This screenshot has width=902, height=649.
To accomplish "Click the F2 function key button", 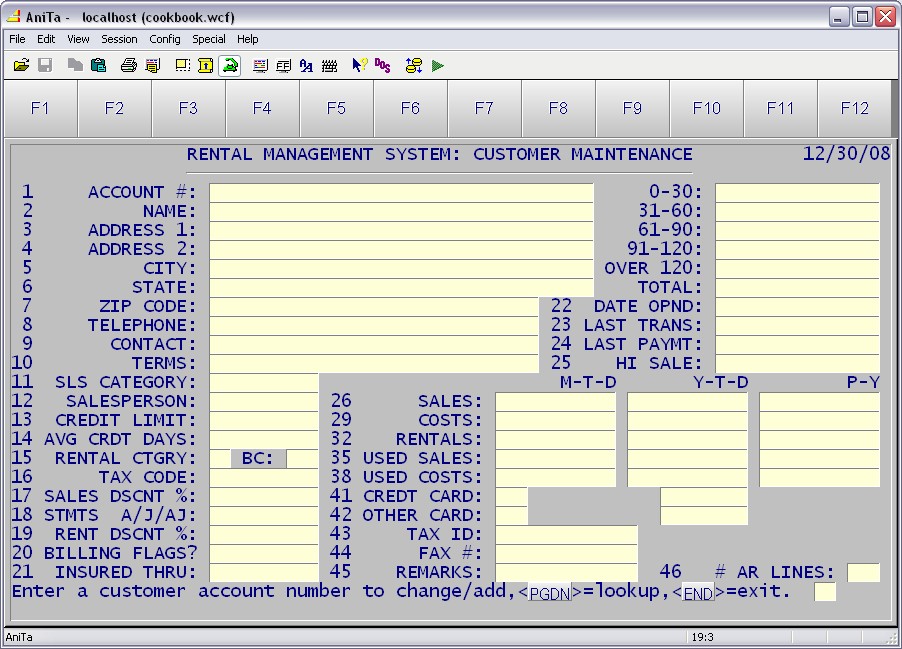I will pos(114,108).
